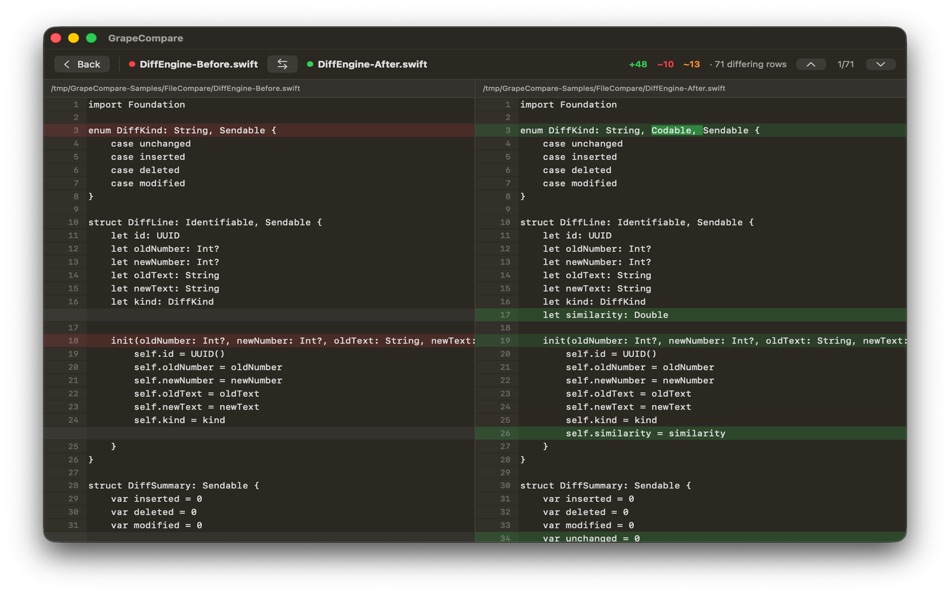Select the DiffEngine-Before.swift file label
The image size is (950, 594).
tap(198, 64)
